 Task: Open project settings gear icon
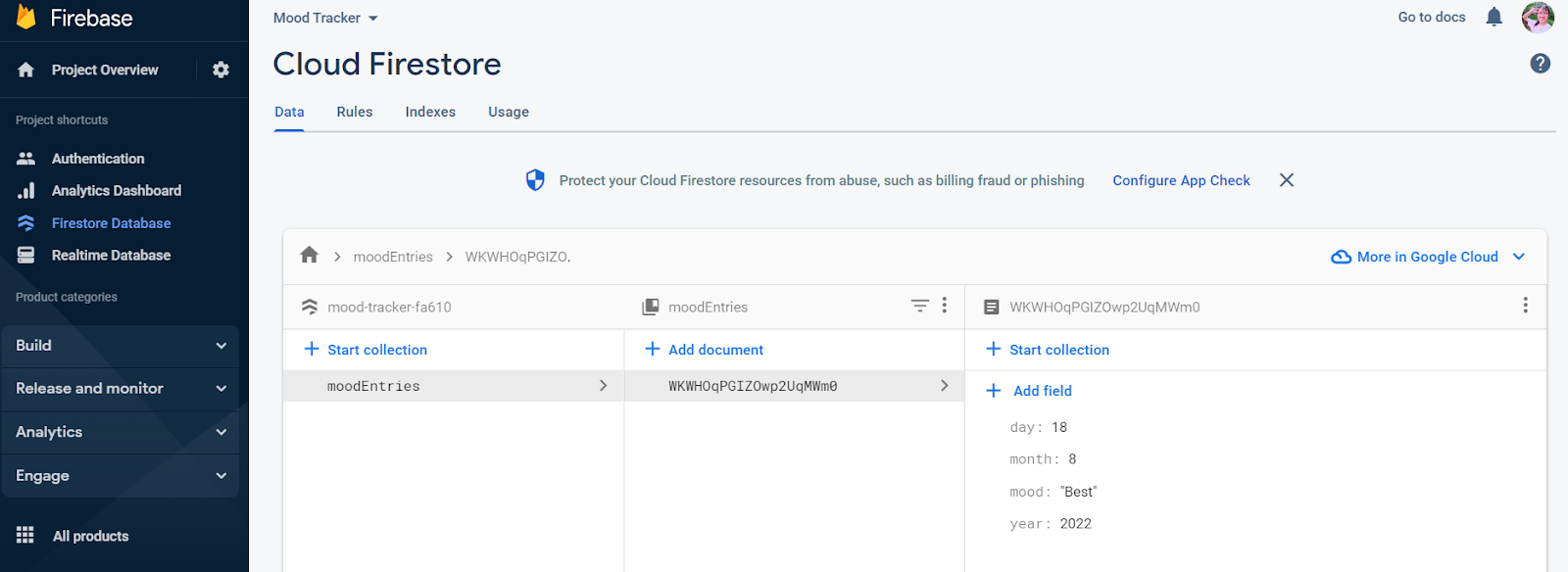[220, 70]
